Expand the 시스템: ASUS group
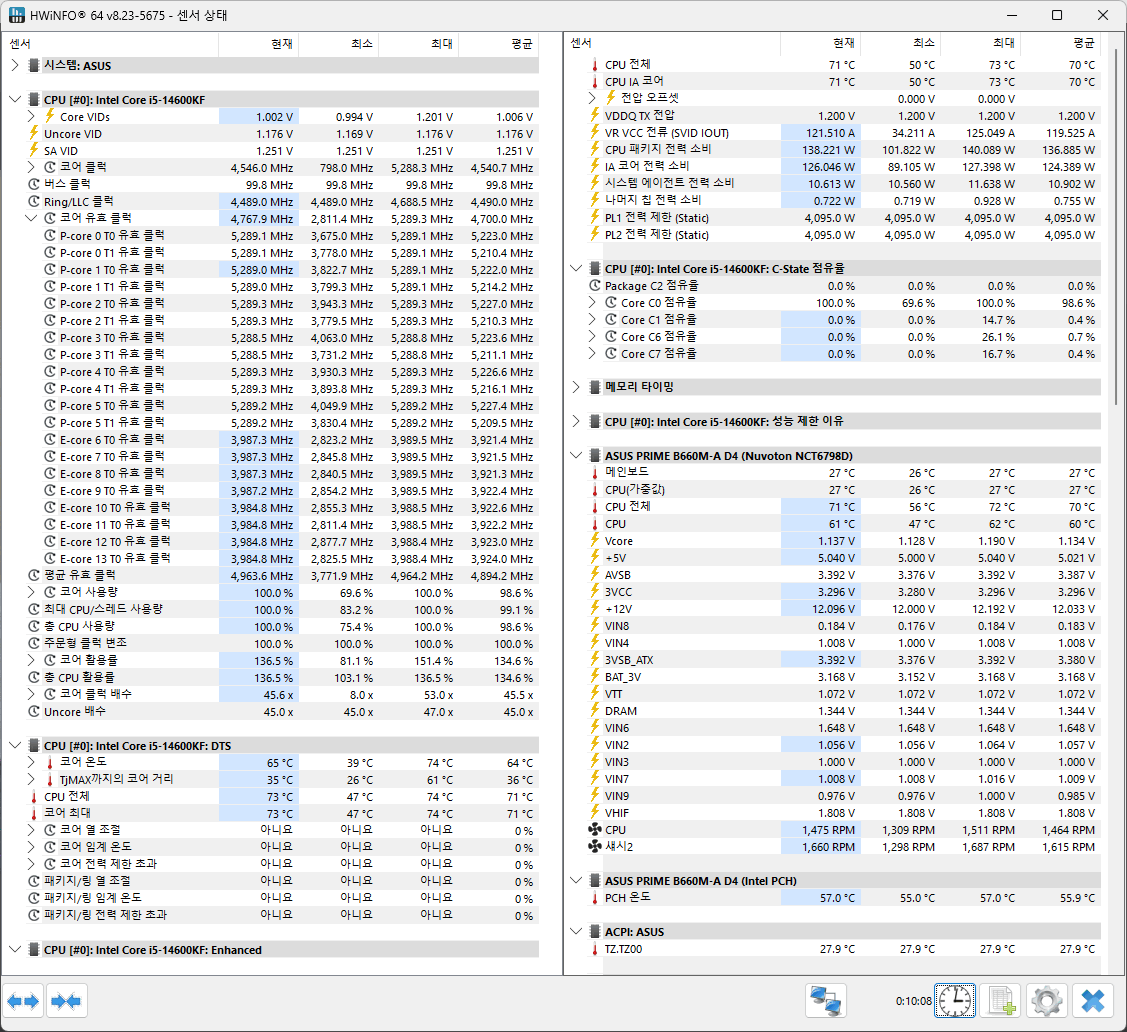1127x1032 pixels. click(15, 65)
